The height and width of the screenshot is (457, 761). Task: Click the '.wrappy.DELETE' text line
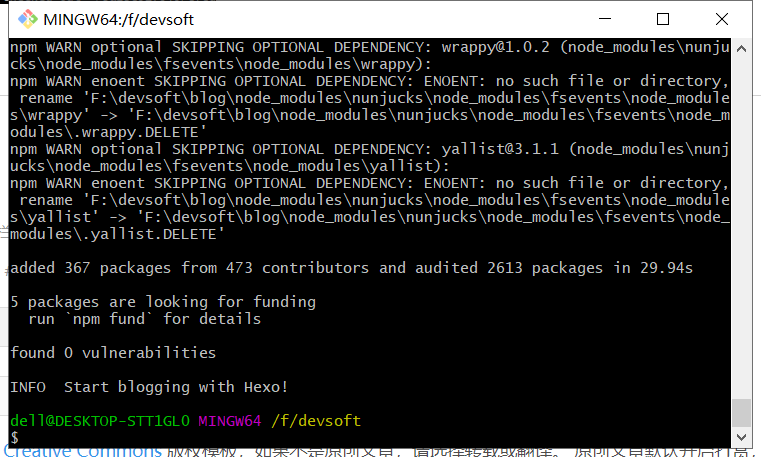click(x=108, y=132)
